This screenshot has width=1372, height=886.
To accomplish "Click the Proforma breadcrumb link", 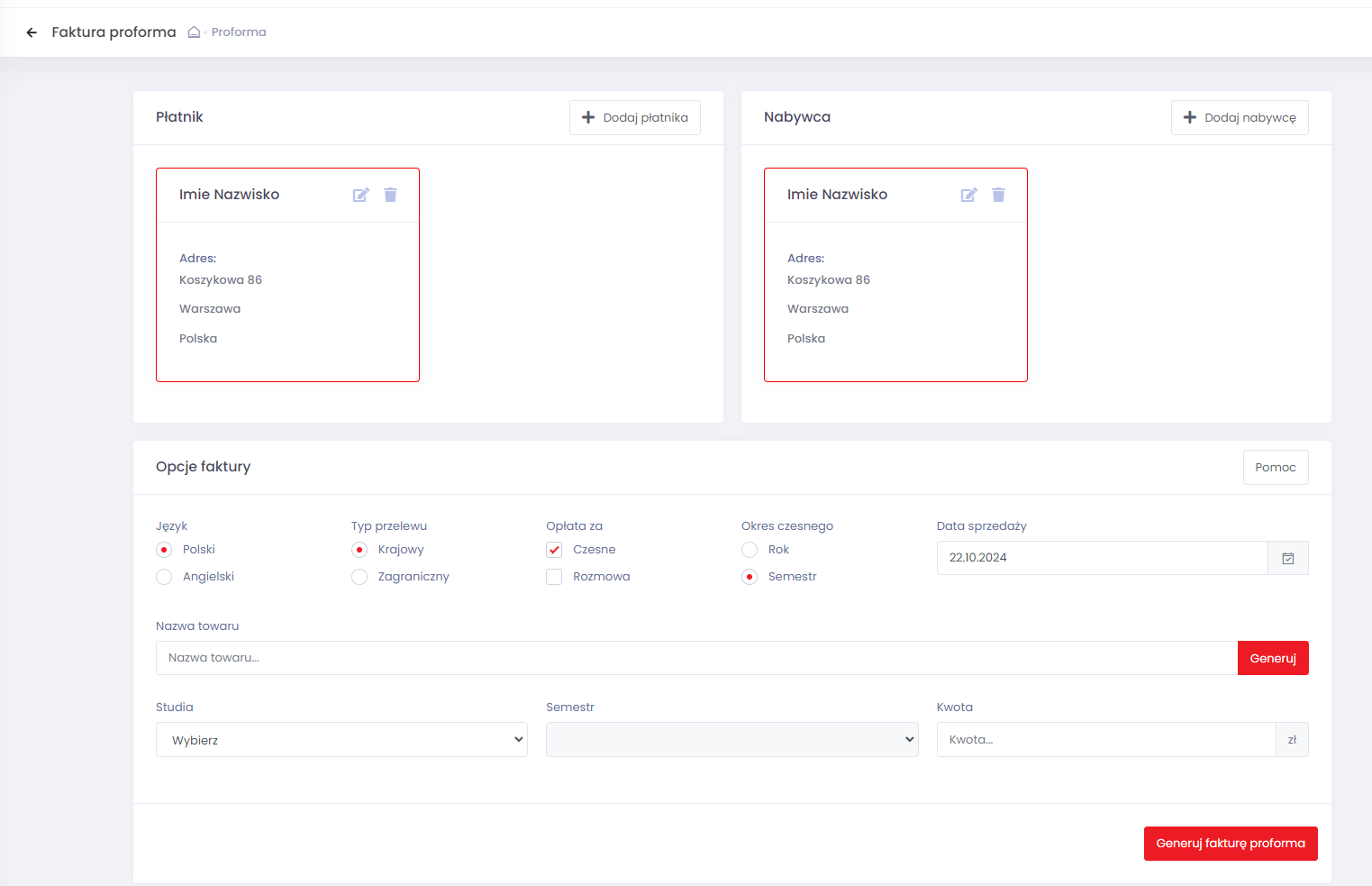I will [x=239, y=32].
